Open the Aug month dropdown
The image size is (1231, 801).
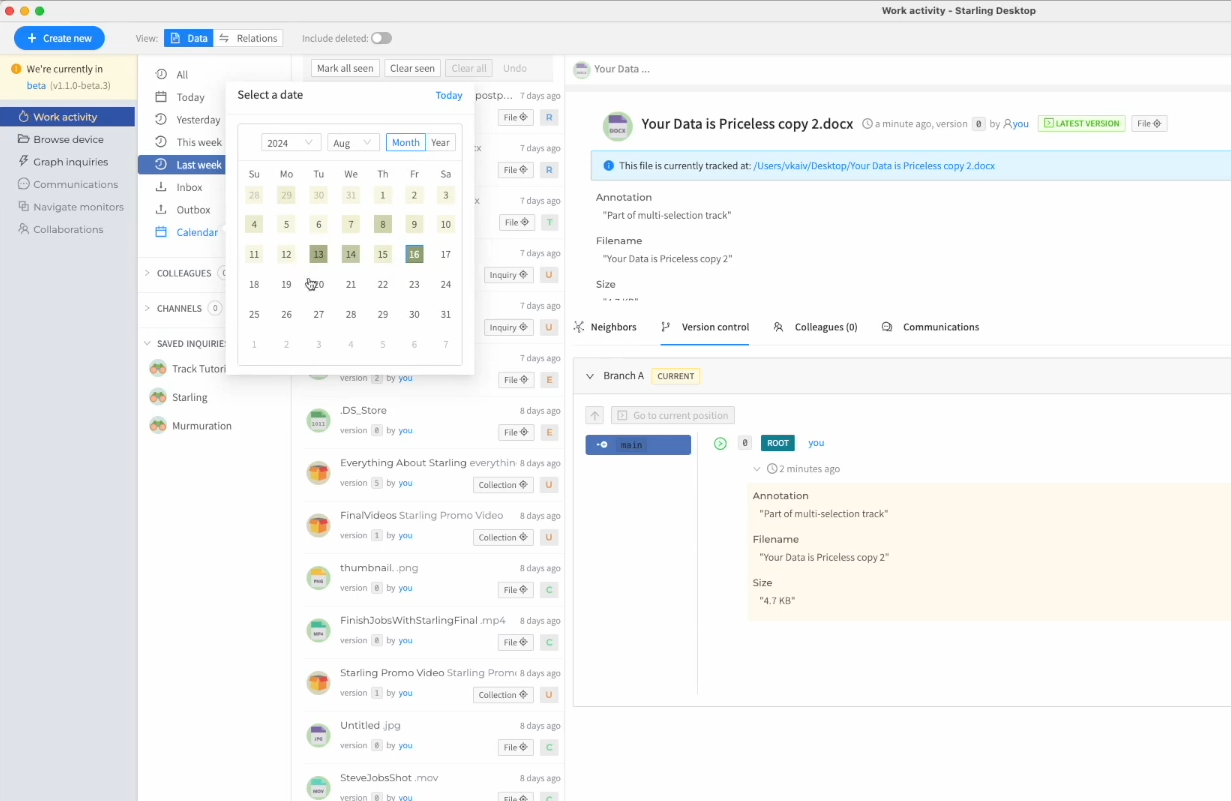tap(353, 143)
